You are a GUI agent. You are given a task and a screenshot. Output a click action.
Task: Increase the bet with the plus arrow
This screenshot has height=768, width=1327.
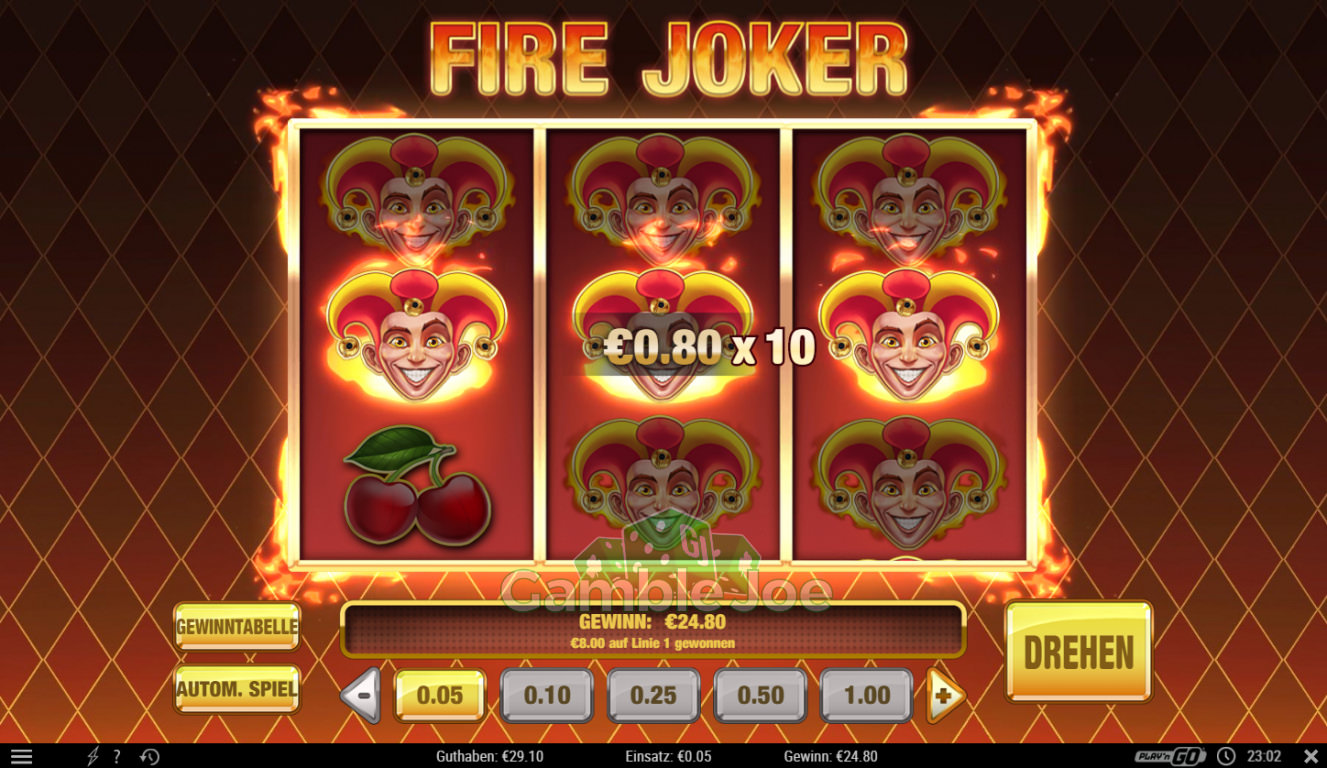pyautogui.click(x=945, y=695)
